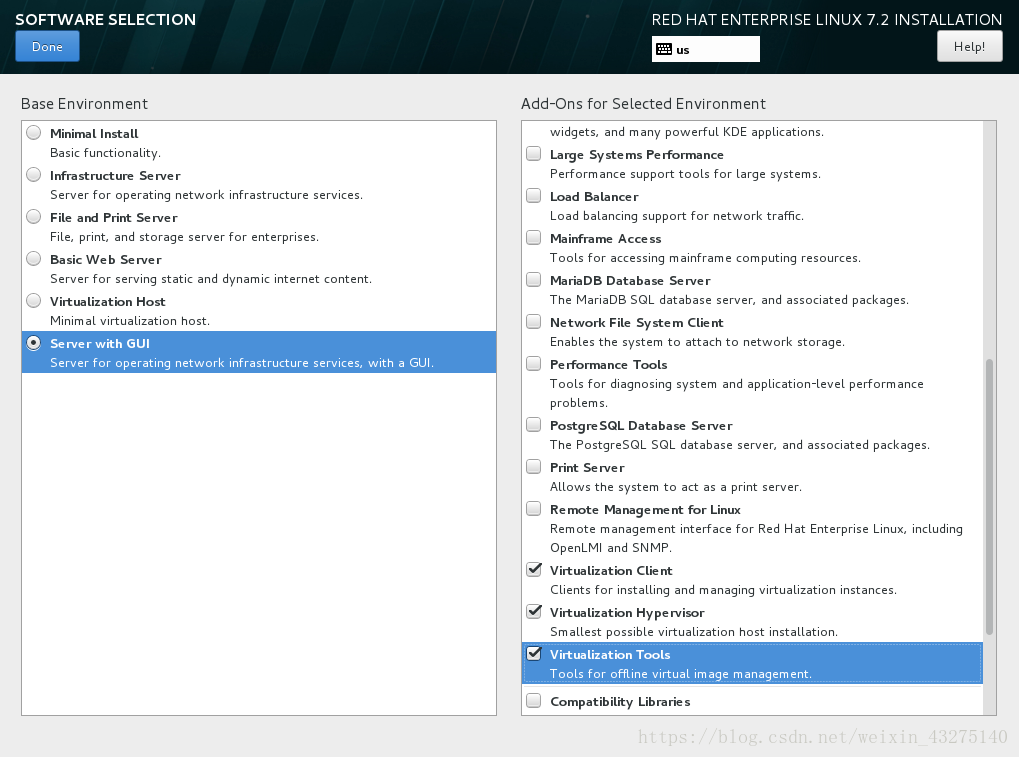The height and width of the screenshot is (757, 1019).
Task: Uncheck Virtualization Client checkbox
Action: coord(534,569)
